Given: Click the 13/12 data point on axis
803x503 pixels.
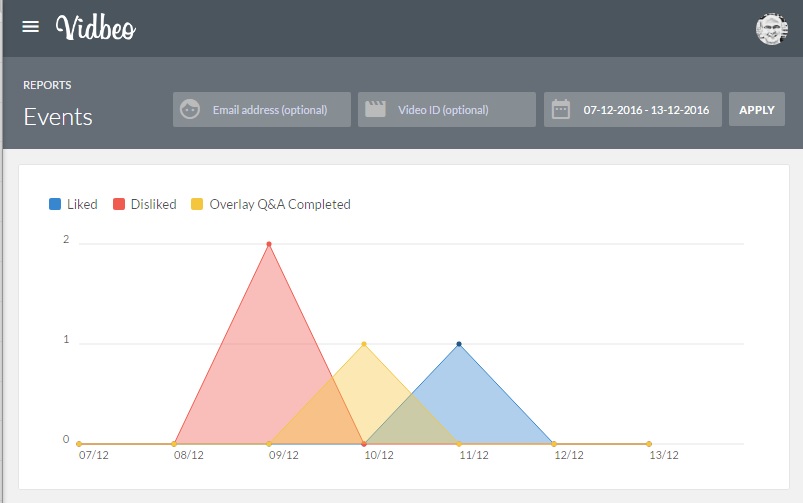Looking at the screenshot, I should 649,444.
